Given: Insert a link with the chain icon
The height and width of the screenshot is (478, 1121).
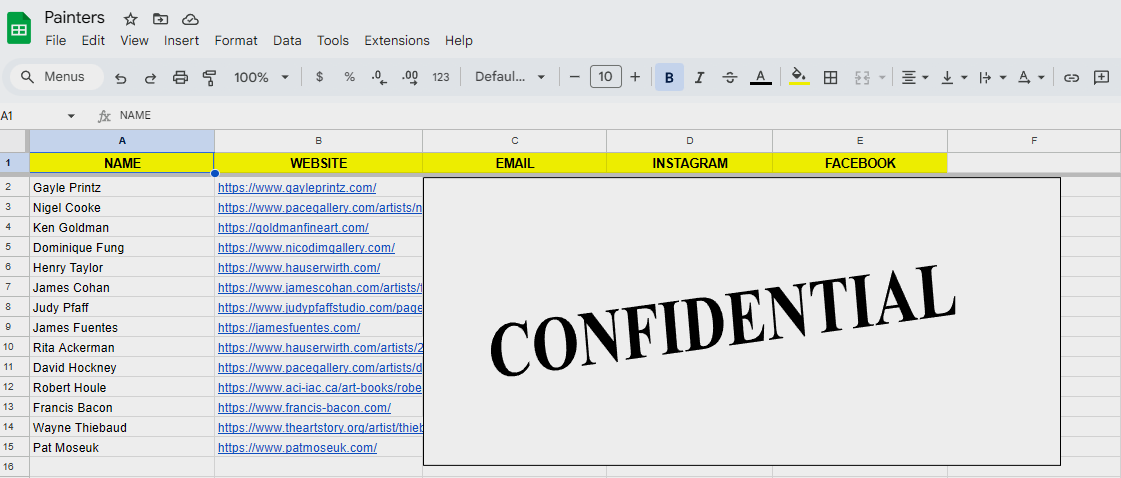Looking at the screenshot, I should click(1071, 77).
